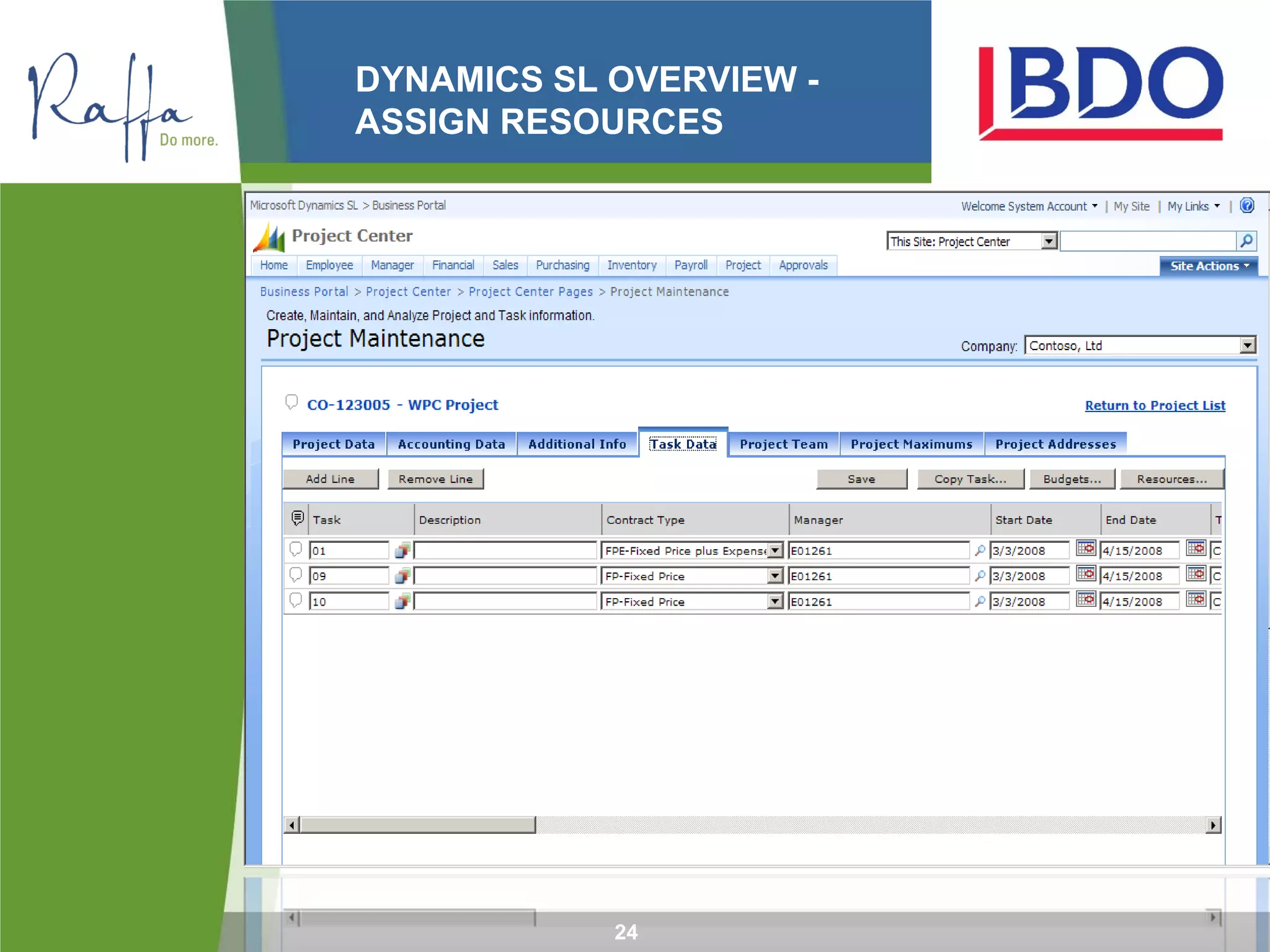Expand the My Links menu

tap(1194, 206)
